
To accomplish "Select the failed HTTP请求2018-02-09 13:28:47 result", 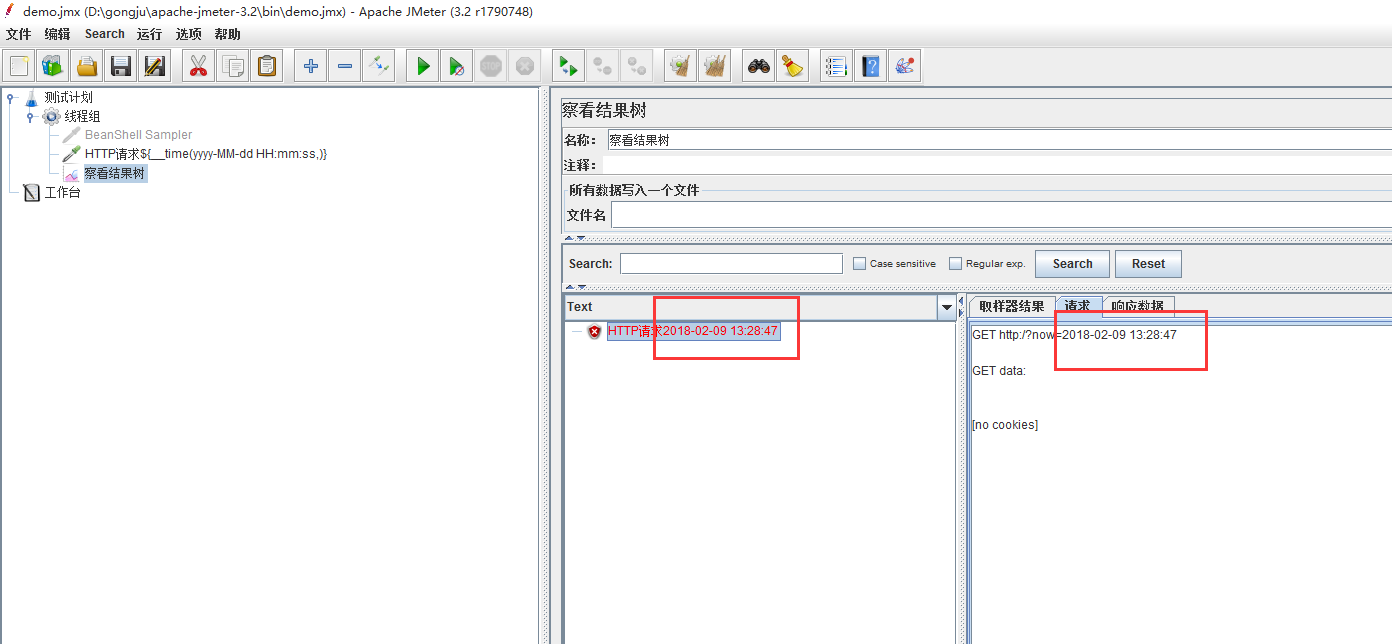I will (693, 331).
